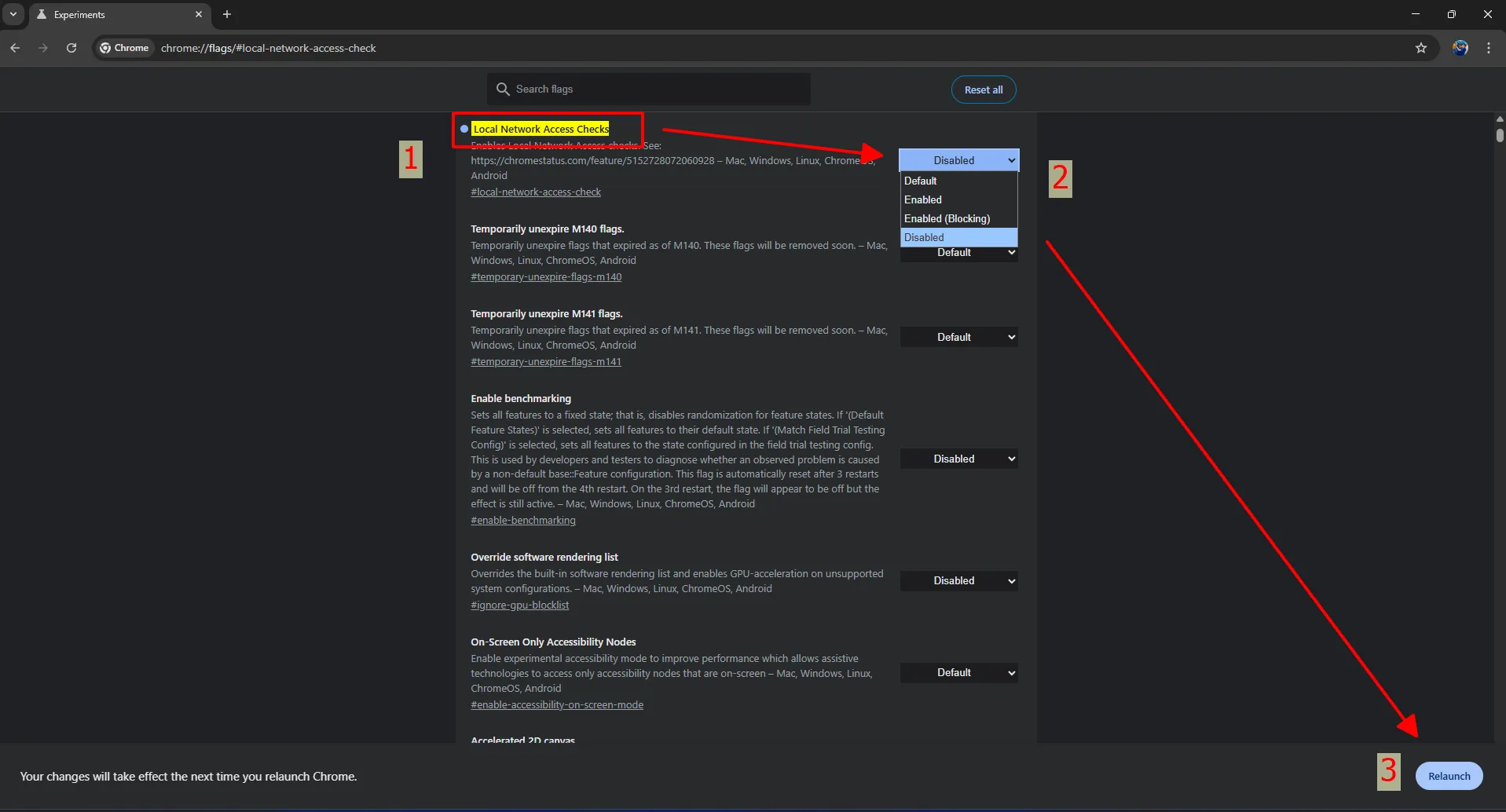Select Default option in dropdown list
The width and height of the screenshot is (1506, 812).
pyautogui.click(x=921, y=181)
